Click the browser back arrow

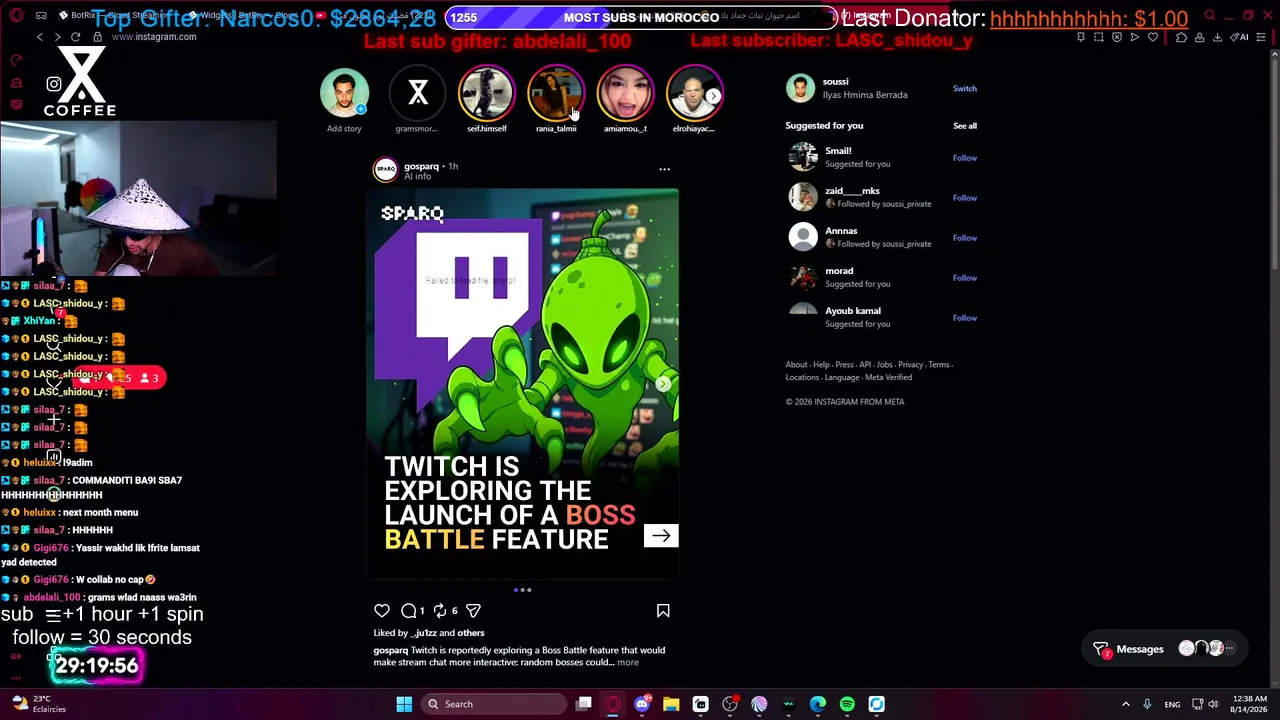click(x=40, y=37)
